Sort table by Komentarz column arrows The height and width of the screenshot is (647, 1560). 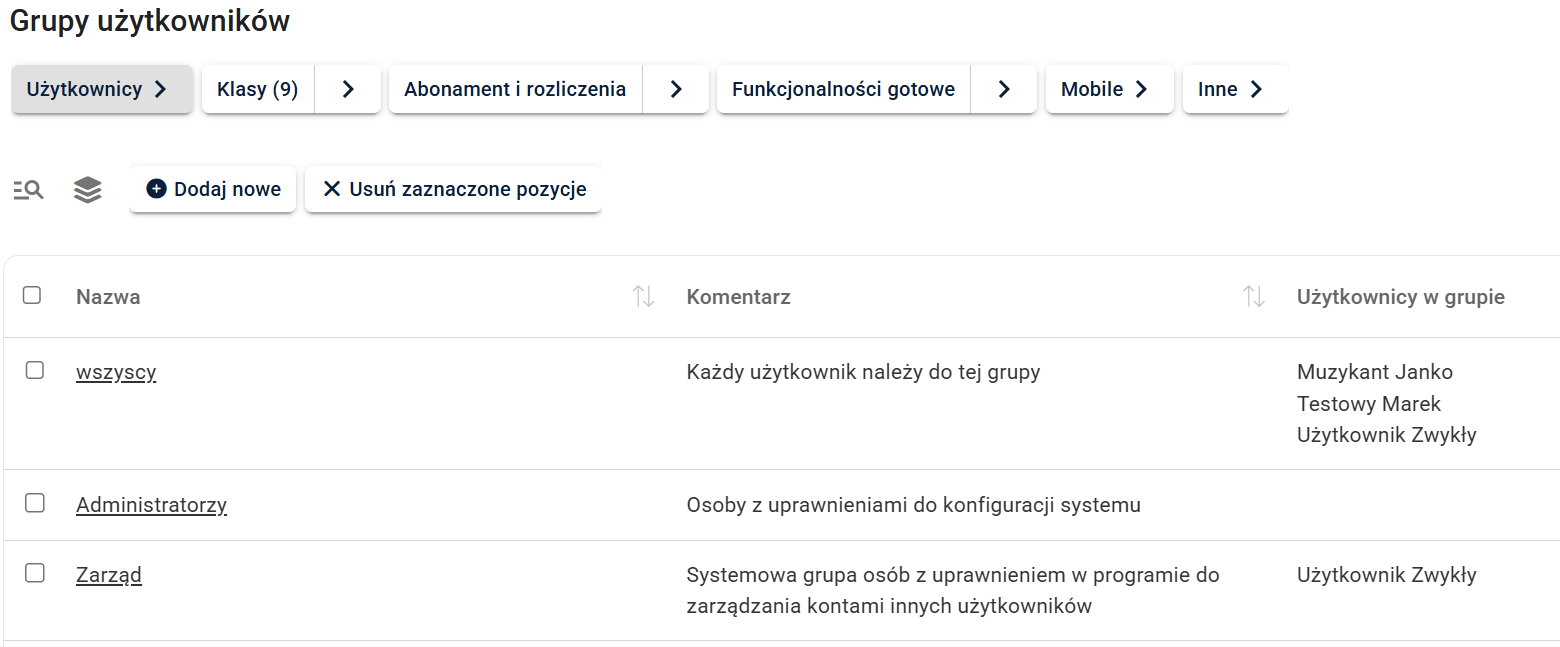point(1253,297)
